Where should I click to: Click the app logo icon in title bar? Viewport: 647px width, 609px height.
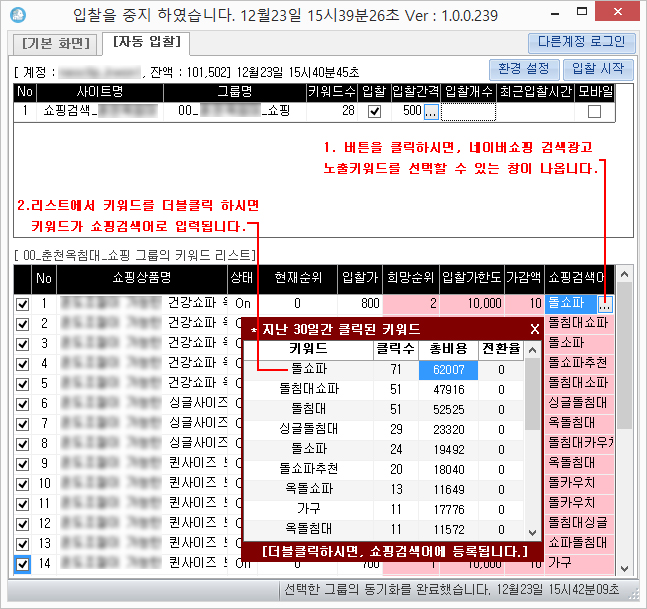coord(18,15)
